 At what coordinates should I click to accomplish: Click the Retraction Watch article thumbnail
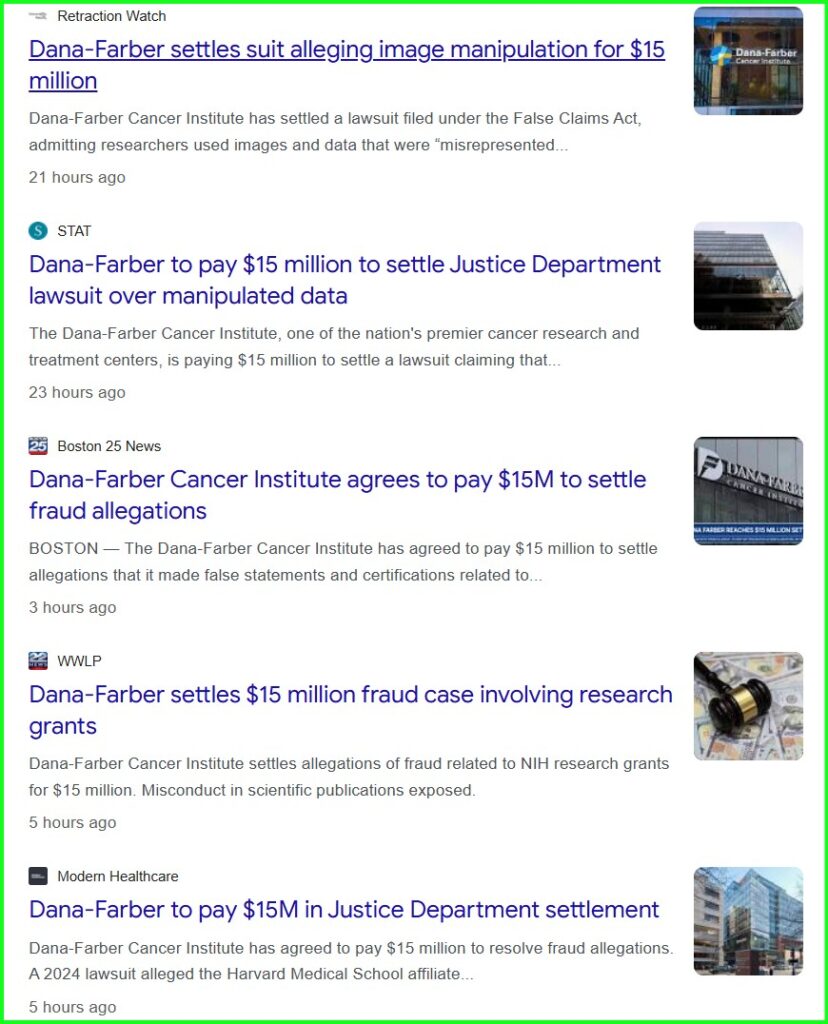click(x=748, y=61)
